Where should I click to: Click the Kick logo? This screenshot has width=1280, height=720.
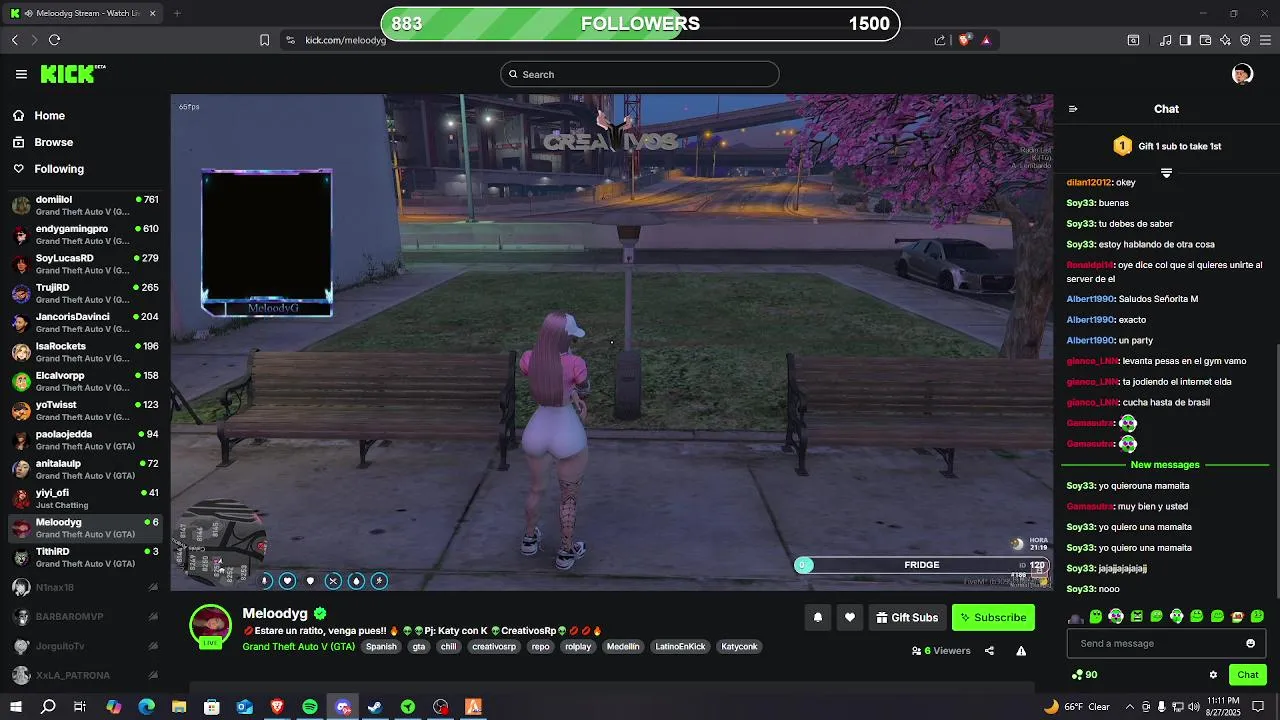point(73,74)
